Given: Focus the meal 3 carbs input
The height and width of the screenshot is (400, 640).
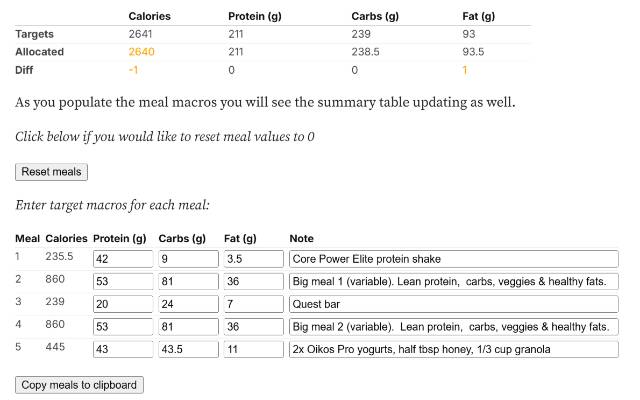Looking at the screenshot, I should (188, 304).
